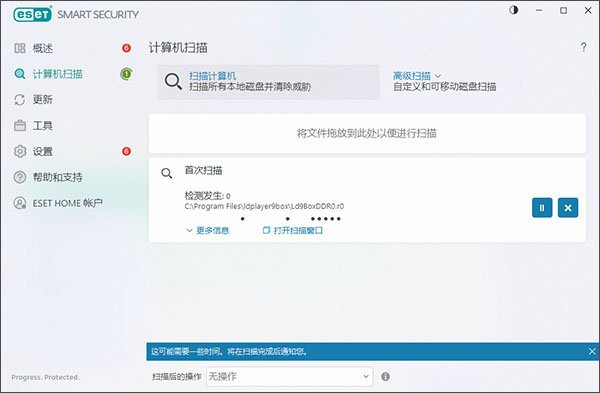Screen dimensions: 600x393
Task: Click the file drop area 将文件拖放到此处以便进行扫描
Action: 367,133
